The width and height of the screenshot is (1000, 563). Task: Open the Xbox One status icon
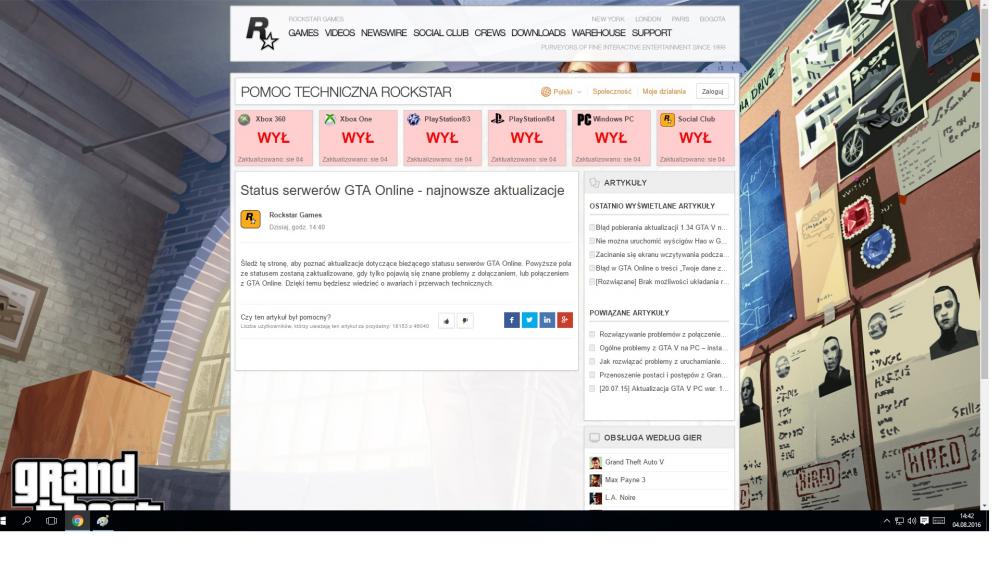(x=330, y=119)
